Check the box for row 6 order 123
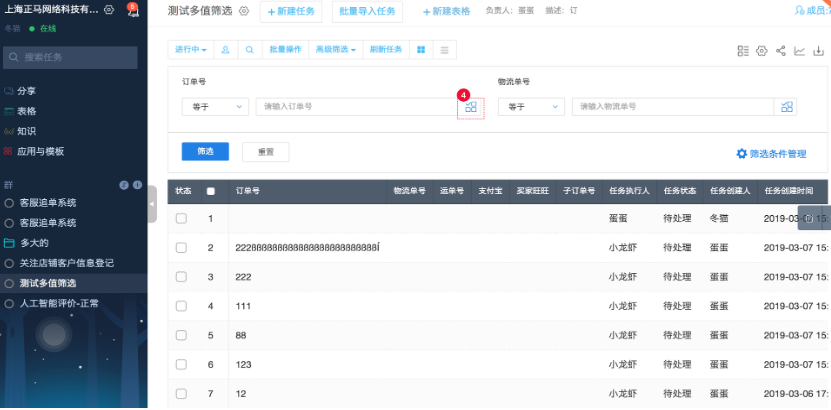This screenshot has width=831, height=410. pyautogui.click(x=181, y=364)
